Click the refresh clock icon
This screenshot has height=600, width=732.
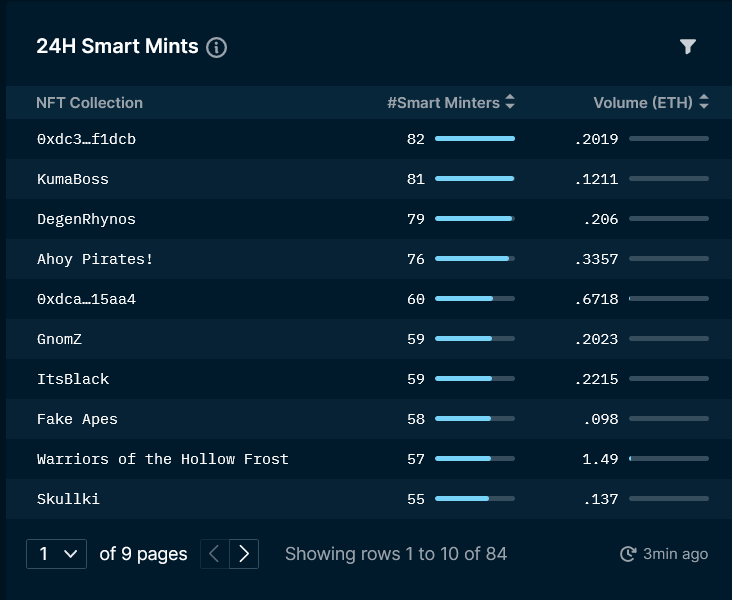pos(628,554)
